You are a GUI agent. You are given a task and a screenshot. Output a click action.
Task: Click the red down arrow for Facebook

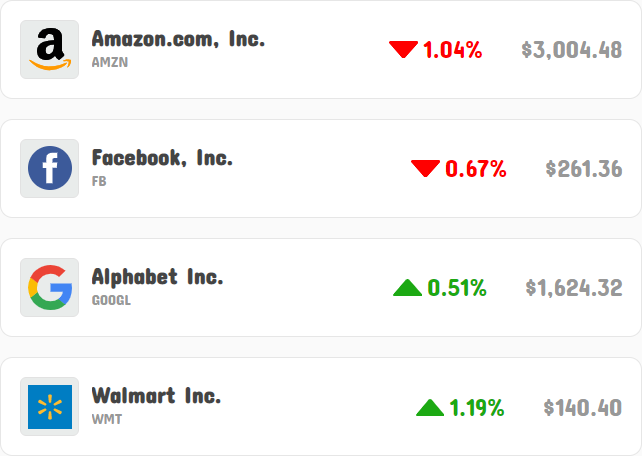pos(425,169)
